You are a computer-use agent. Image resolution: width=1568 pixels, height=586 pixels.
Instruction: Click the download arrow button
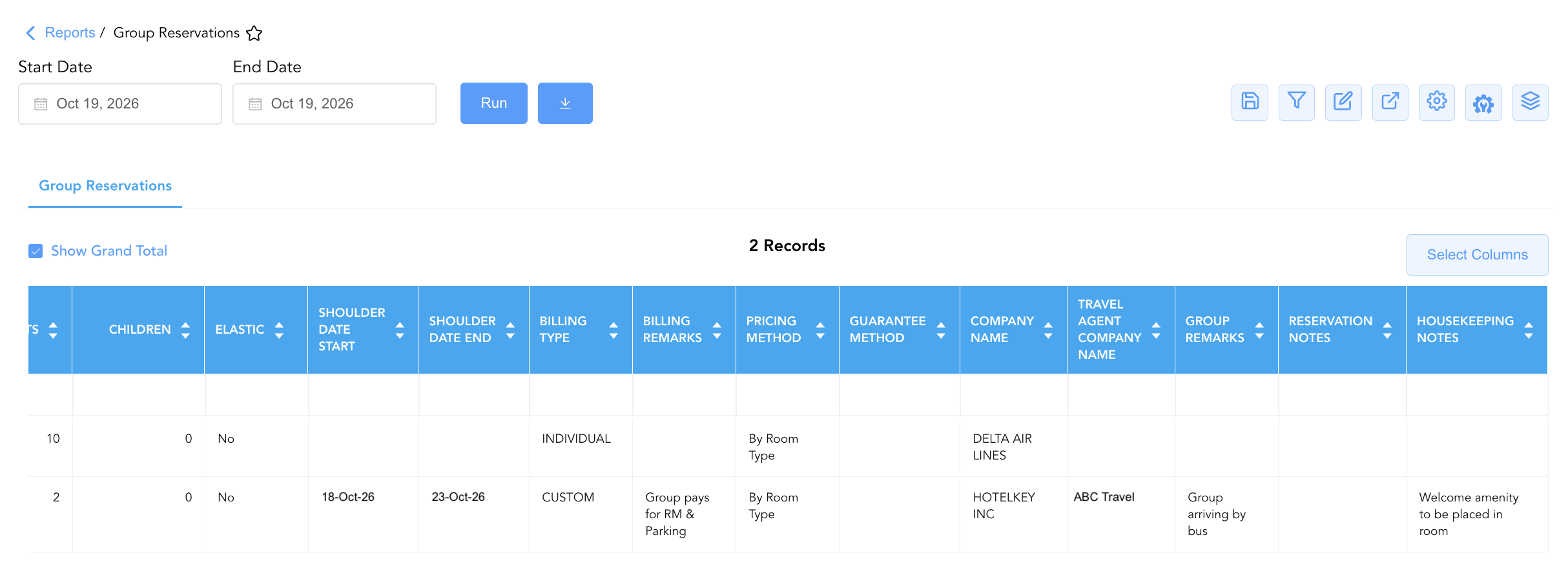point(565,103)
